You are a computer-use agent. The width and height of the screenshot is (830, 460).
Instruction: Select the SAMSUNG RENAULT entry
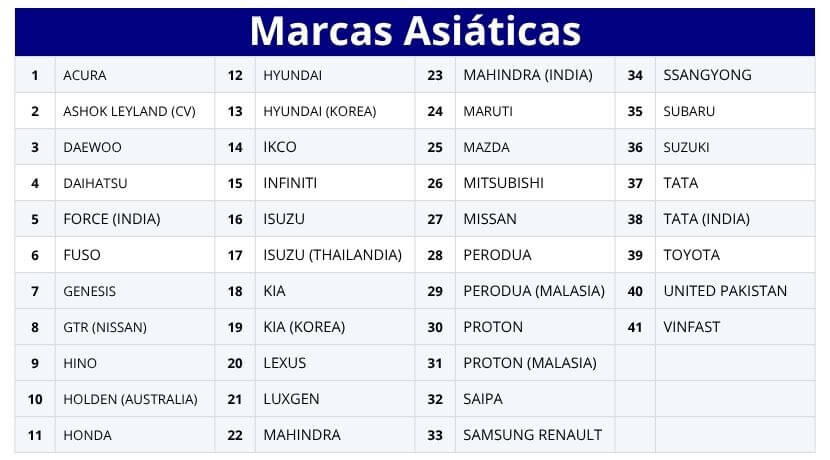pos(533,435)
